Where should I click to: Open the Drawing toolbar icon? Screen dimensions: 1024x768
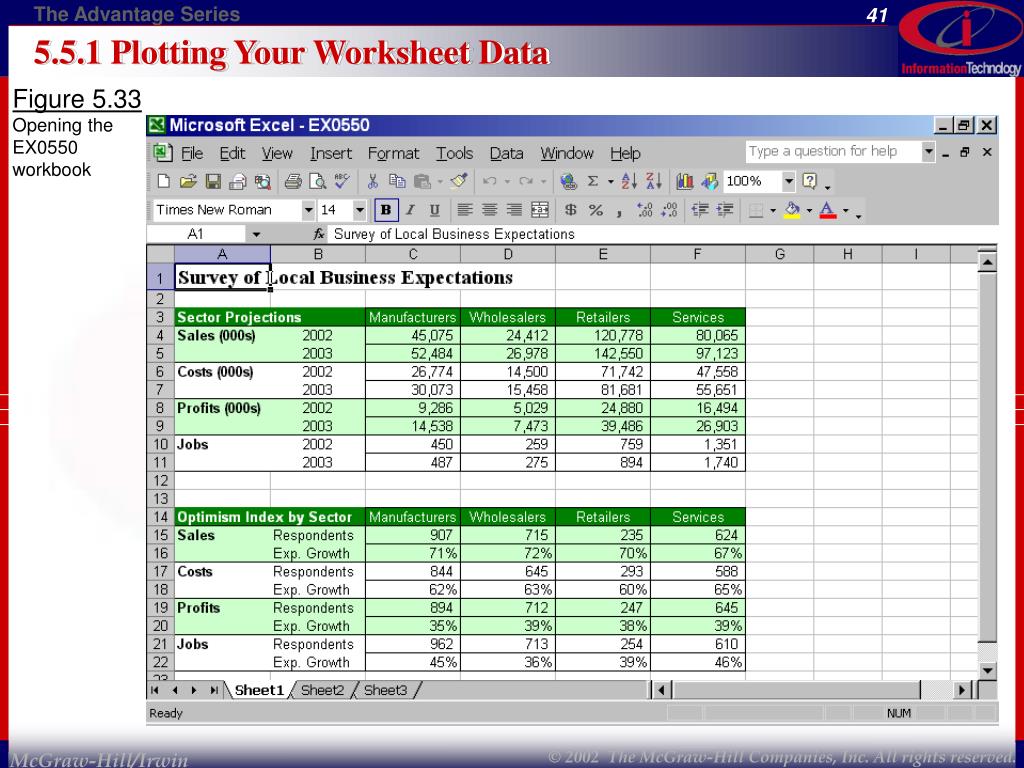point(709,182)
